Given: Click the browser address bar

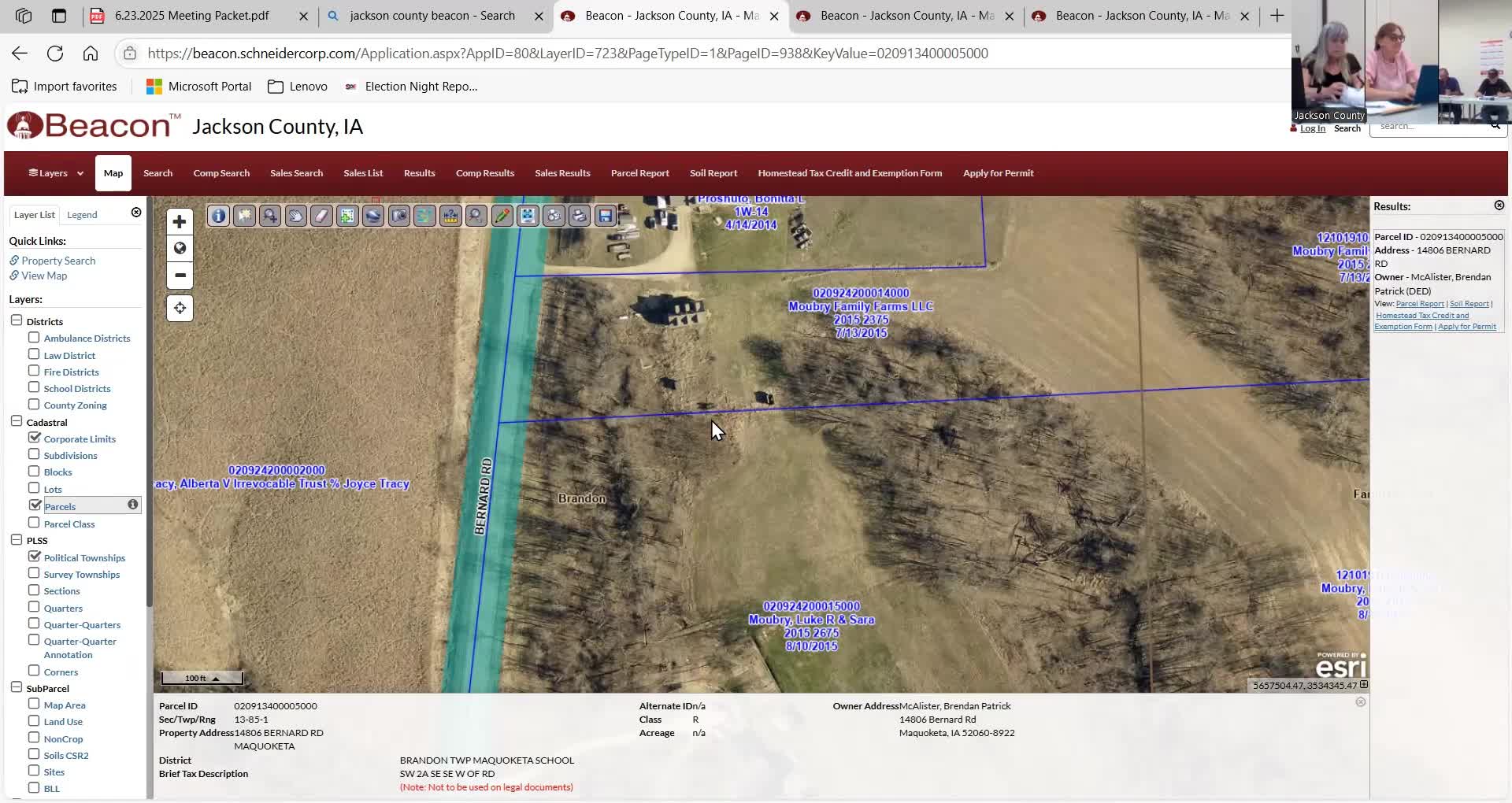Looking at the screenshot, I should click(567, 54).
